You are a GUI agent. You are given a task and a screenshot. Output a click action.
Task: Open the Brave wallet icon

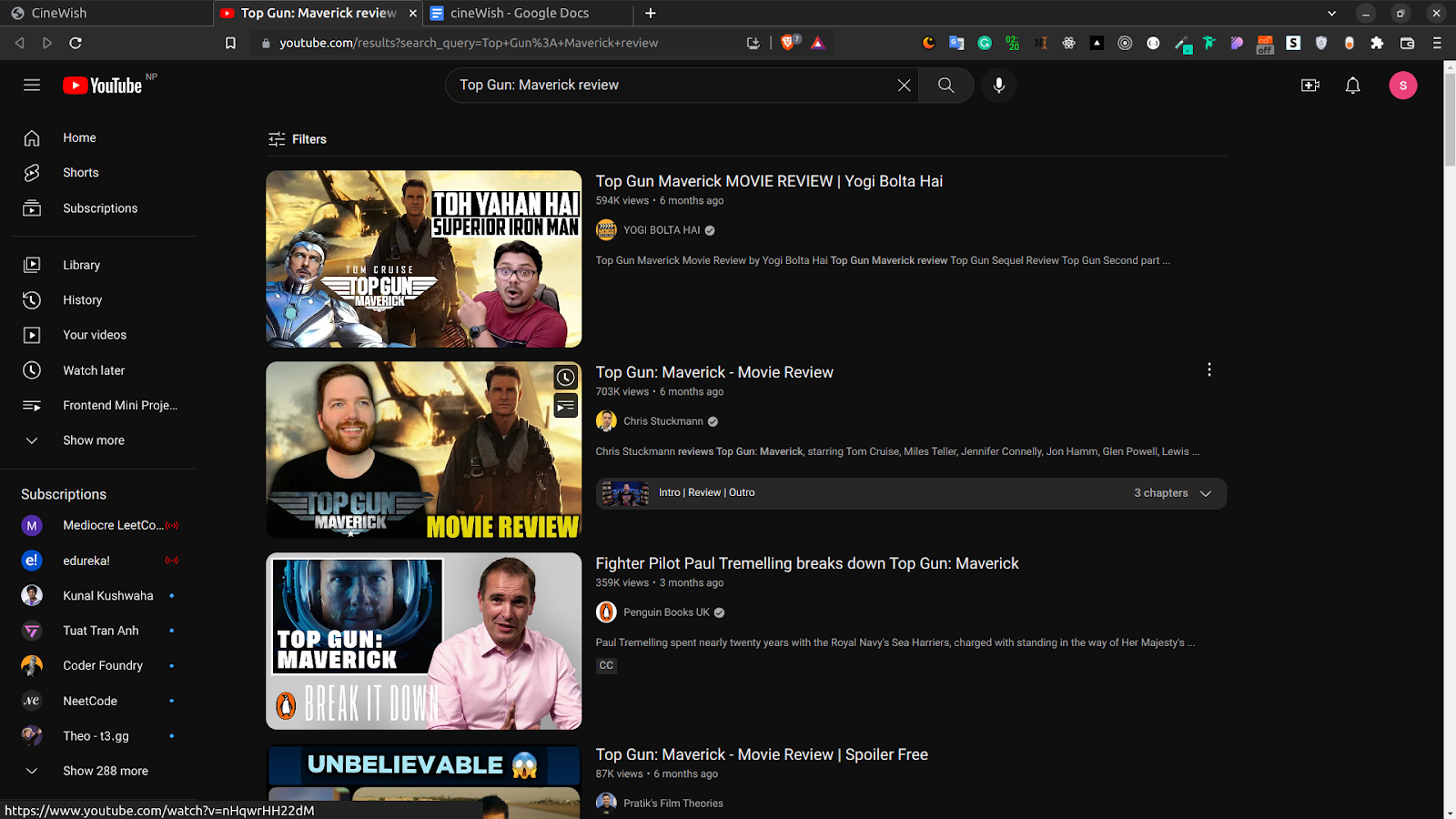[1407, 43]
